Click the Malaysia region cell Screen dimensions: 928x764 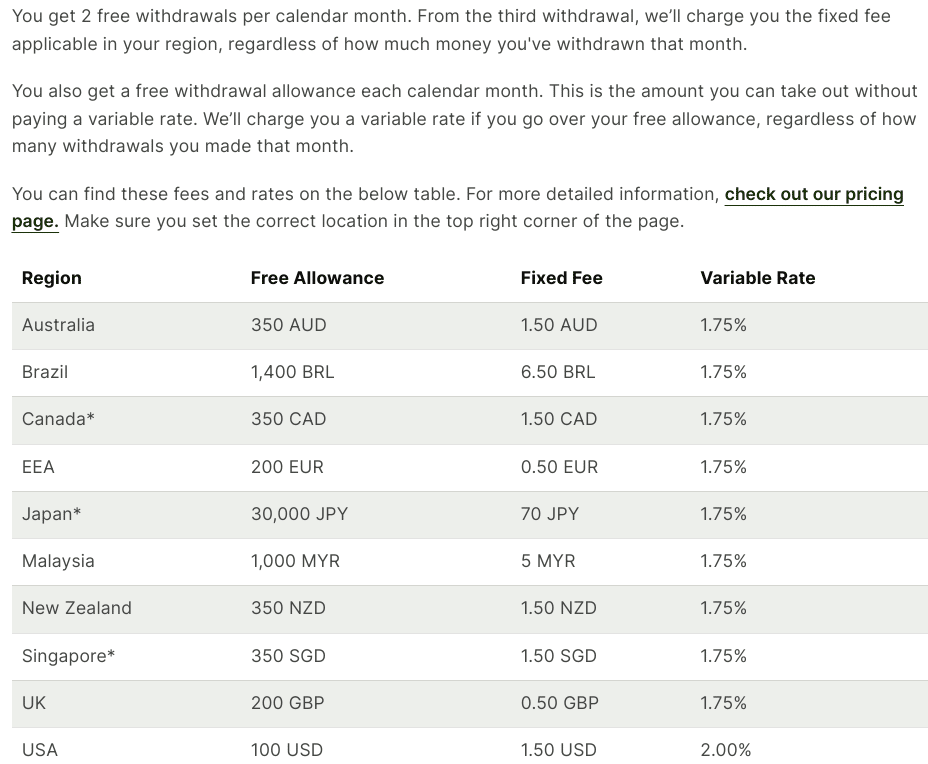(x=58, y=561)
